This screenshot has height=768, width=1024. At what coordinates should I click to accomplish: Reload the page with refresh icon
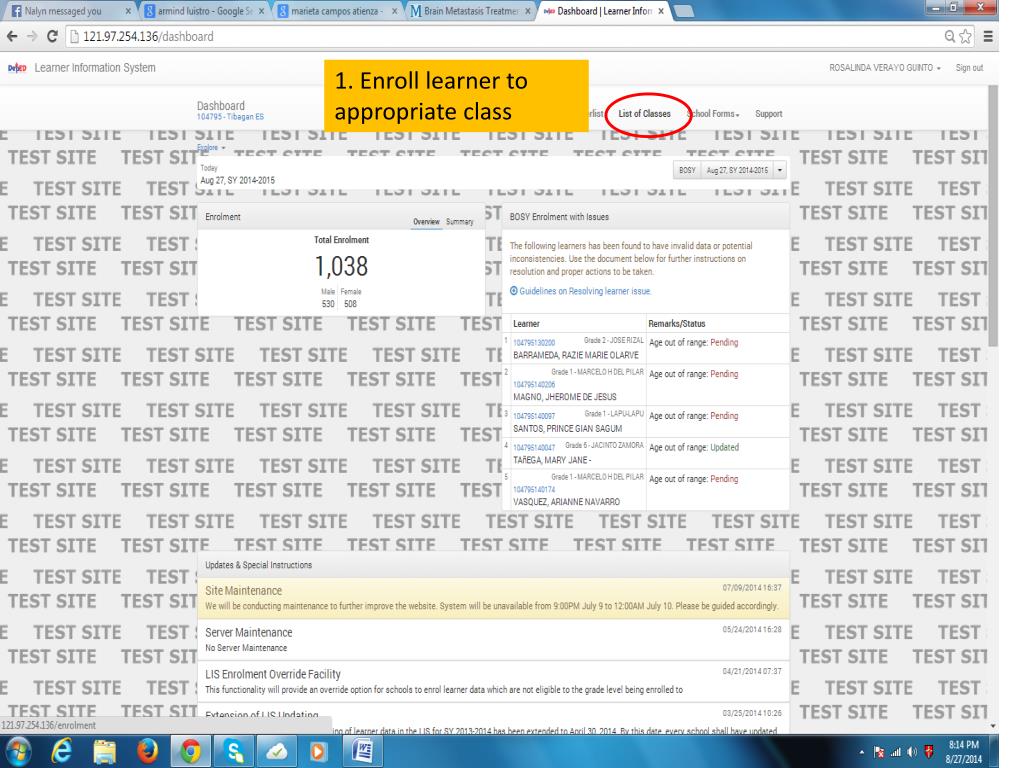[x=52, y=37]
